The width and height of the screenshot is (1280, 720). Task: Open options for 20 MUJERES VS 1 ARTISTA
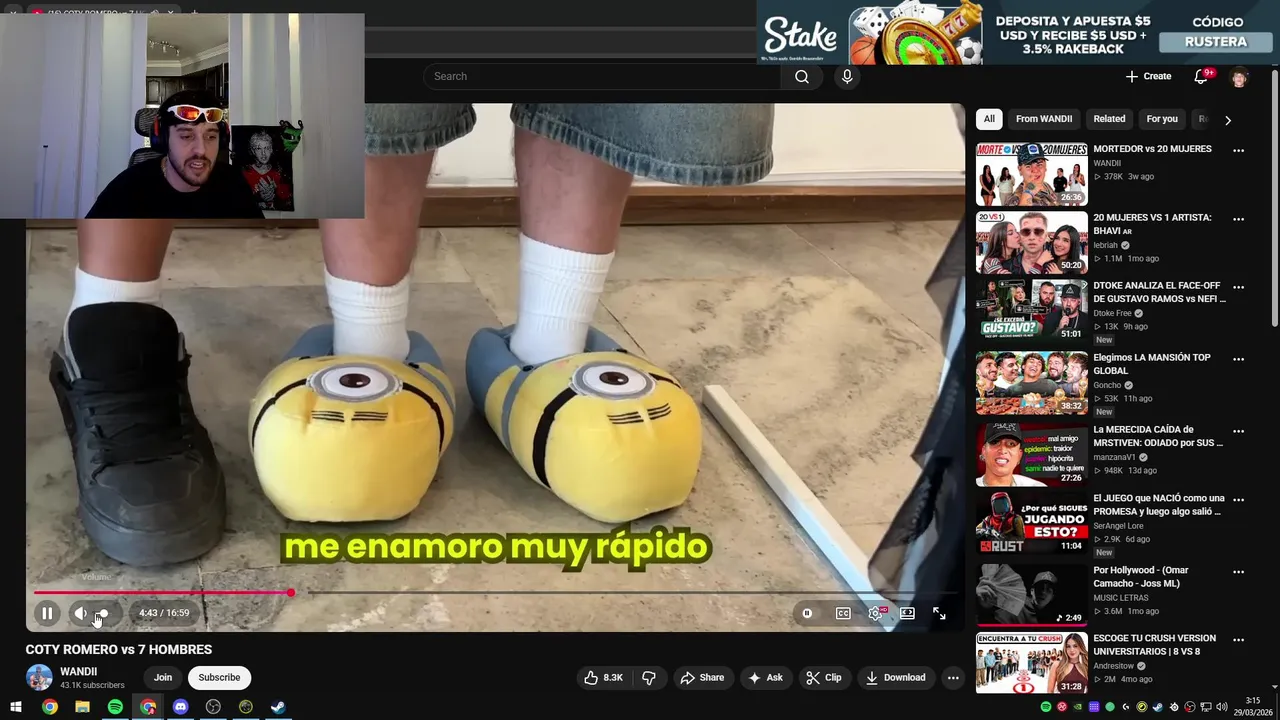pos(1238,219)
